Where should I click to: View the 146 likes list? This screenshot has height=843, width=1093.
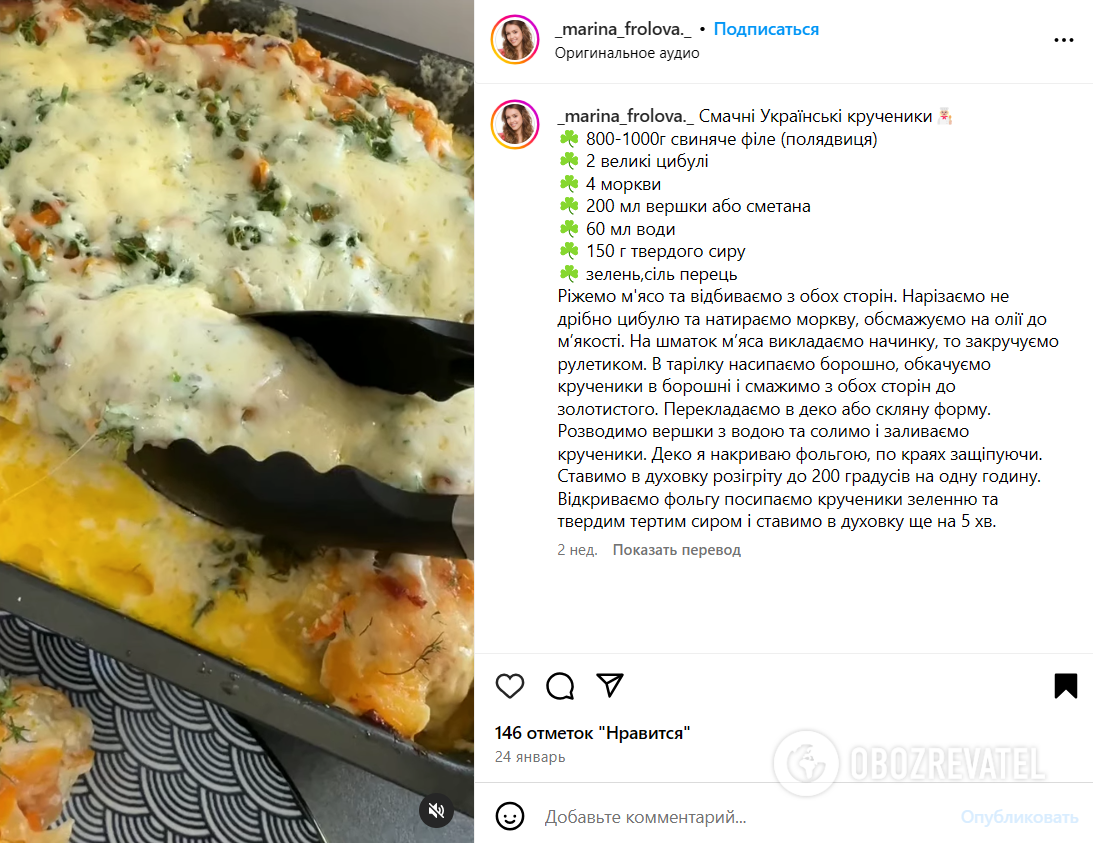click(x=593, y=733)
